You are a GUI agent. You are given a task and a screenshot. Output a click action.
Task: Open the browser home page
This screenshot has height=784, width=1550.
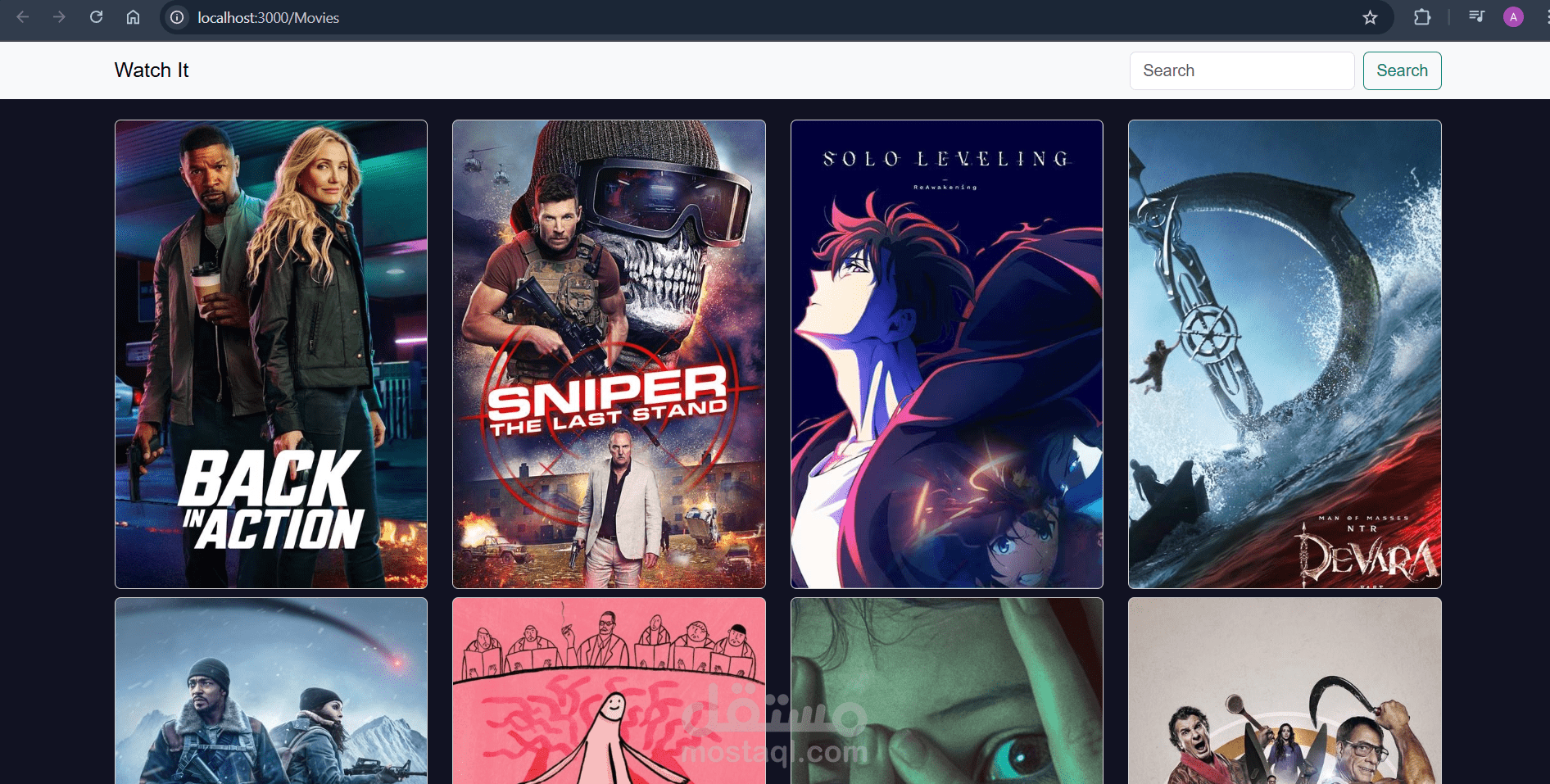(133, 16)
